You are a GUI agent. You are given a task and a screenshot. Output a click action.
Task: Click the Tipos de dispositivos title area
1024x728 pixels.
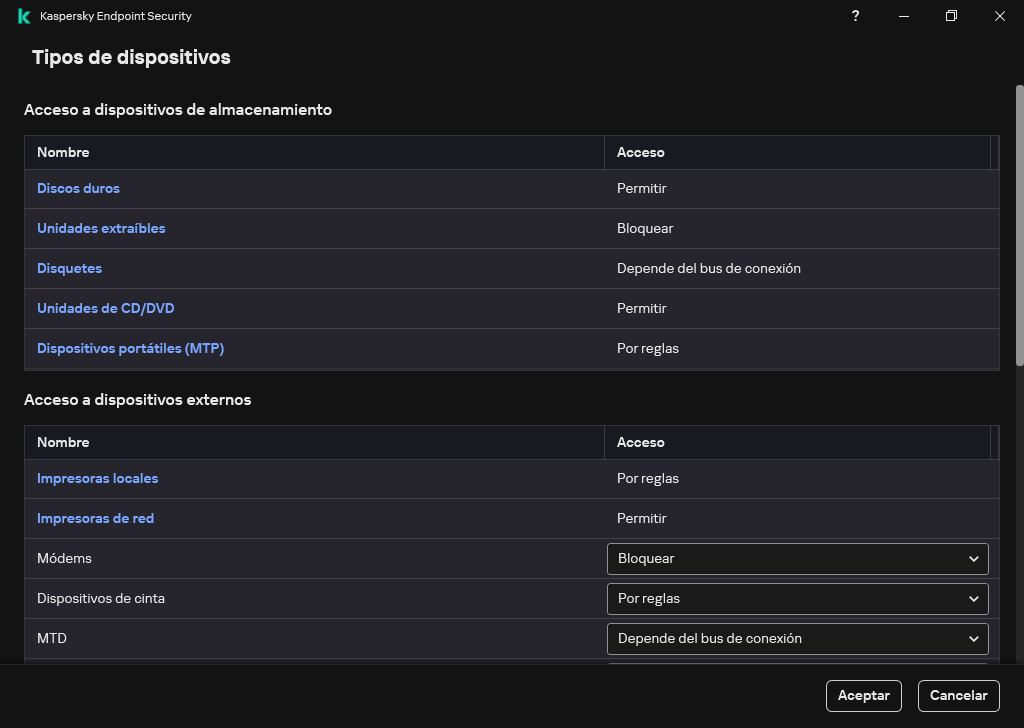click(x=131, y=57)
